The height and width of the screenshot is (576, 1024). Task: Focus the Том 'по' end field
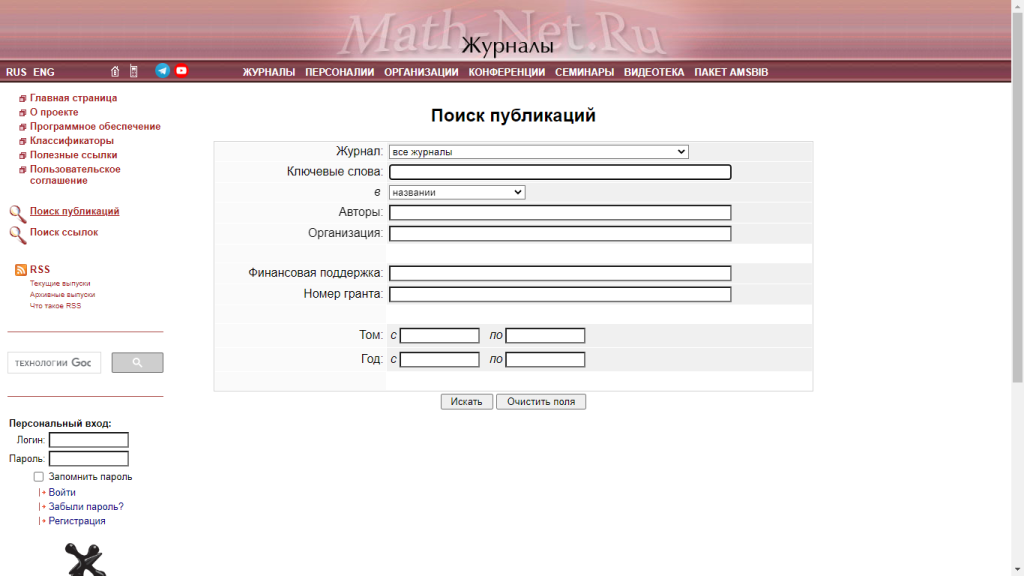click(545, 336)
